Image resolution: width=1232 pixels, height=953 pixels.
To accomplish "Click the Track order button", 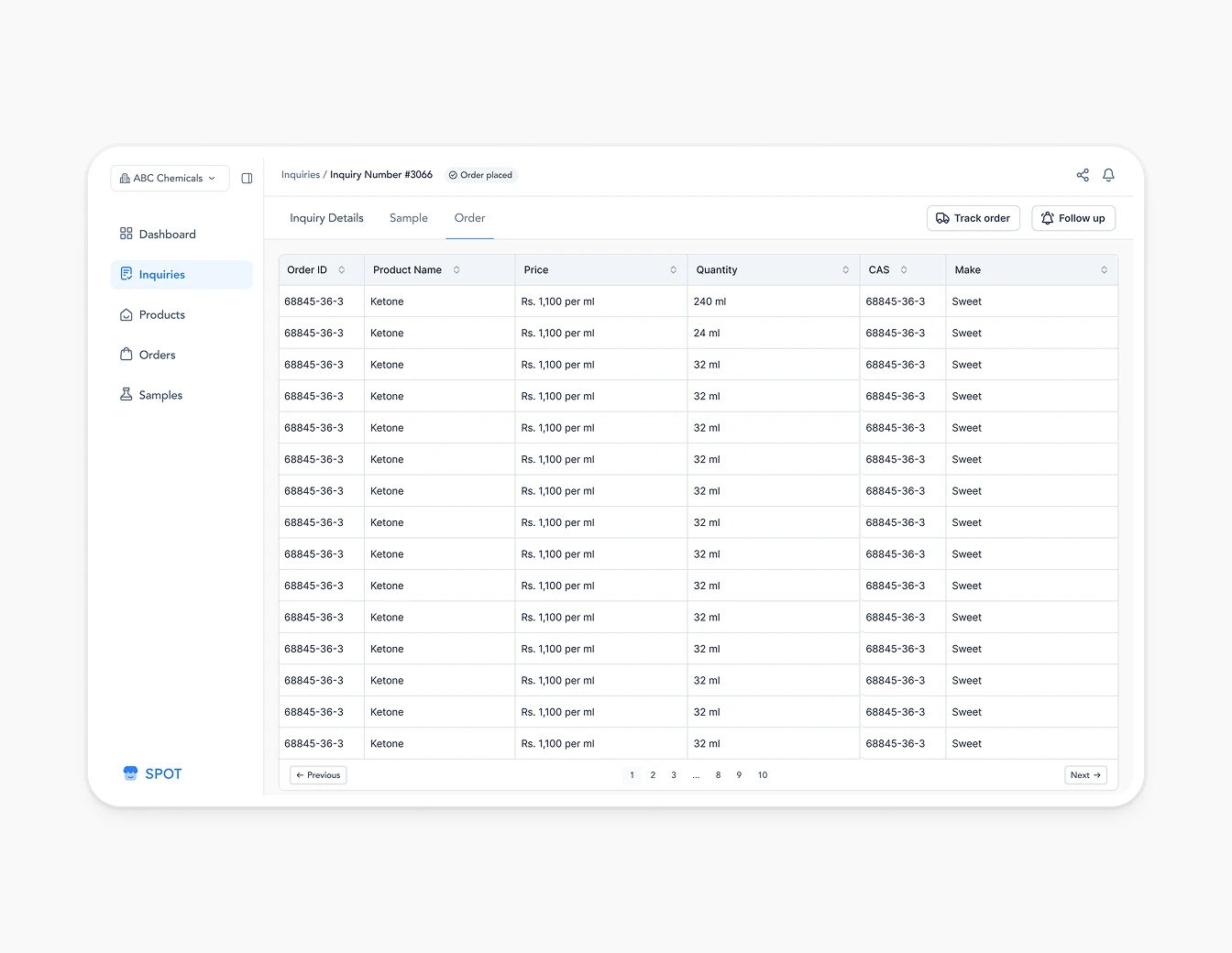I will pos(973,218).
